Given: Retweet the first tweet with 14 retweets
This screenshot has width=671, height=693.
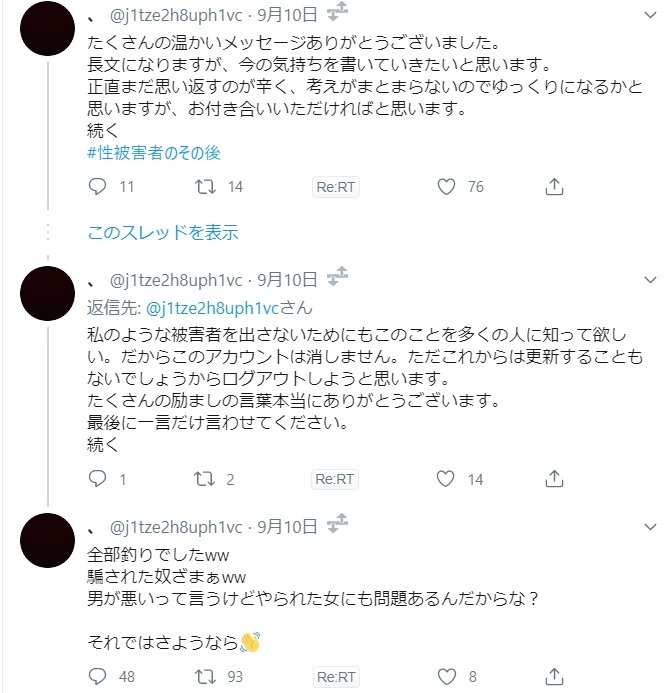Looking at the screenshot, I should 204,186.
